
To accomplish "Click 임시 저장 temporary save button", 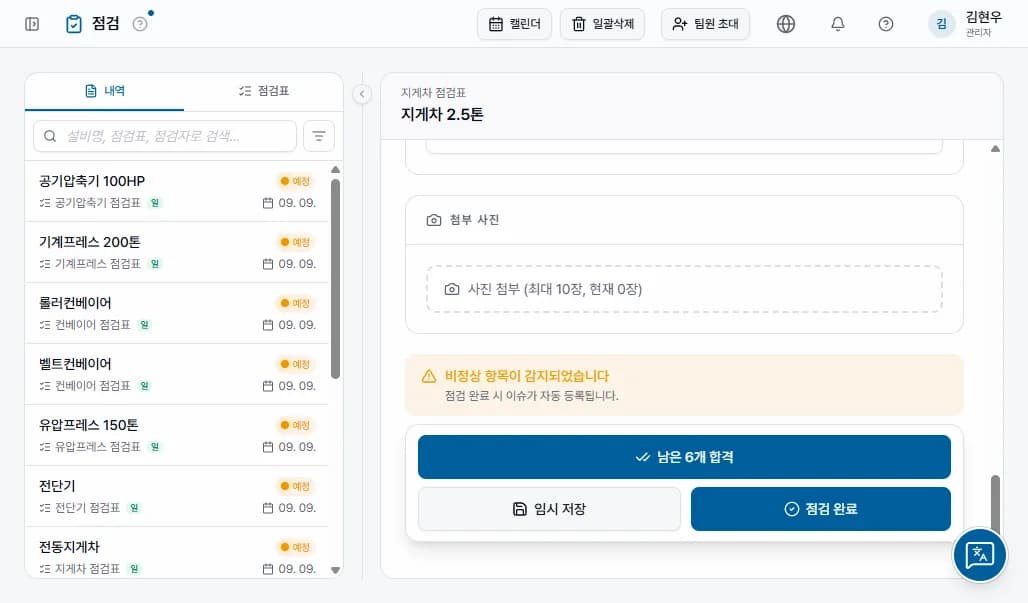I will click(549, 509).
